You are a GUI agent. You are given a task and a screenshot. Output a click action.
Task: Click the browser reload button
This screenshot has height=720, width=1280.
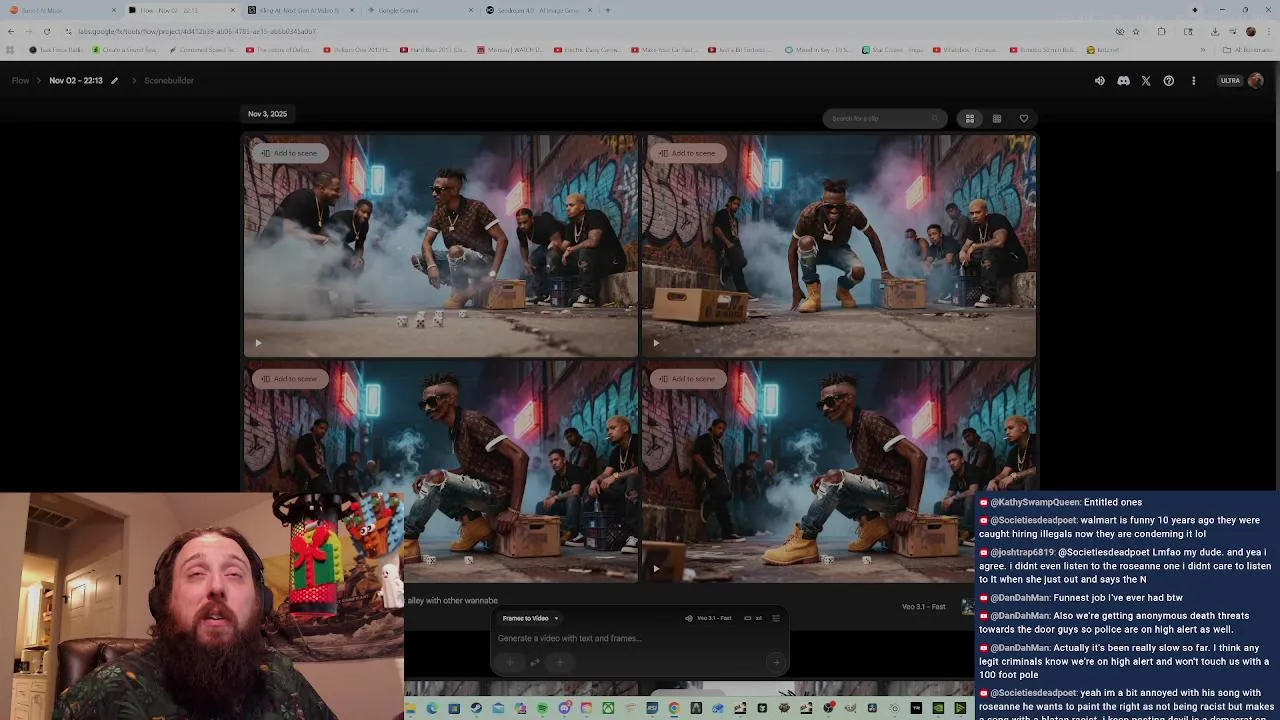click(x=46, y=31)
